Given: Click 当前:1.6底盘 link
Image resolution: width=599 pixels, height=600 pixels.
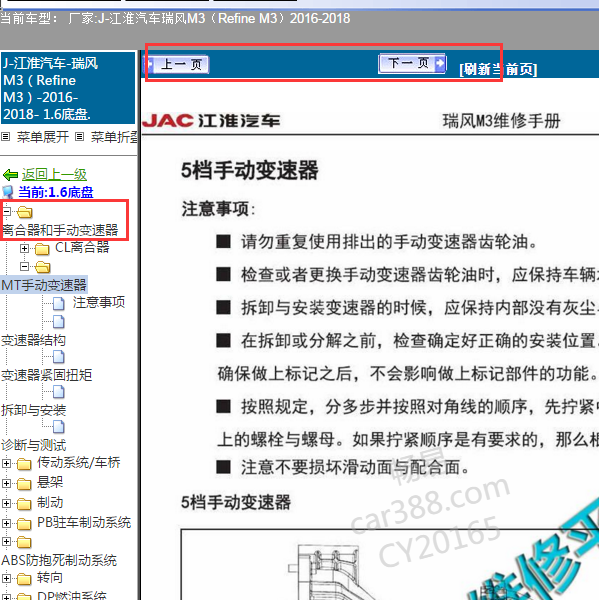Looking at the screenshot, I should coord(56,192).
